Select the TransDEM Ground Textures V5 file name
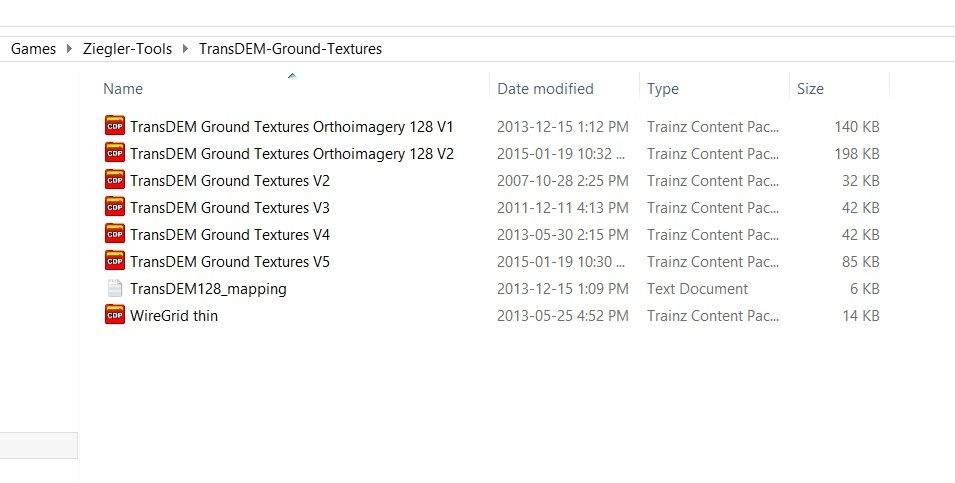 coord(229,262)
